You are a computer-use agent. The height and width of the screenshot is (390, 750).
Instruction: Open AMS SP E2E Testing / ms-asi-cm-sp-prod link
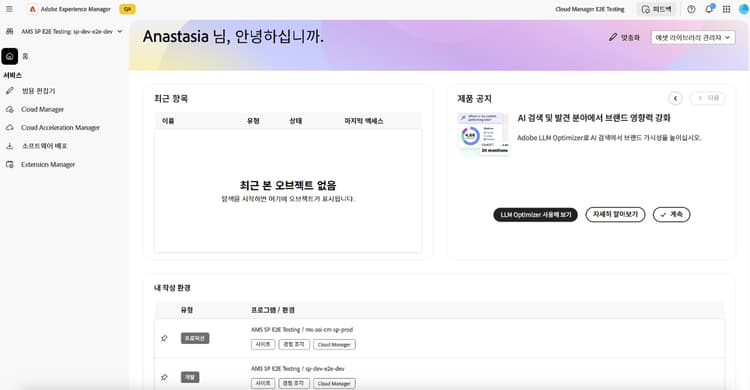tap(302, 330)
